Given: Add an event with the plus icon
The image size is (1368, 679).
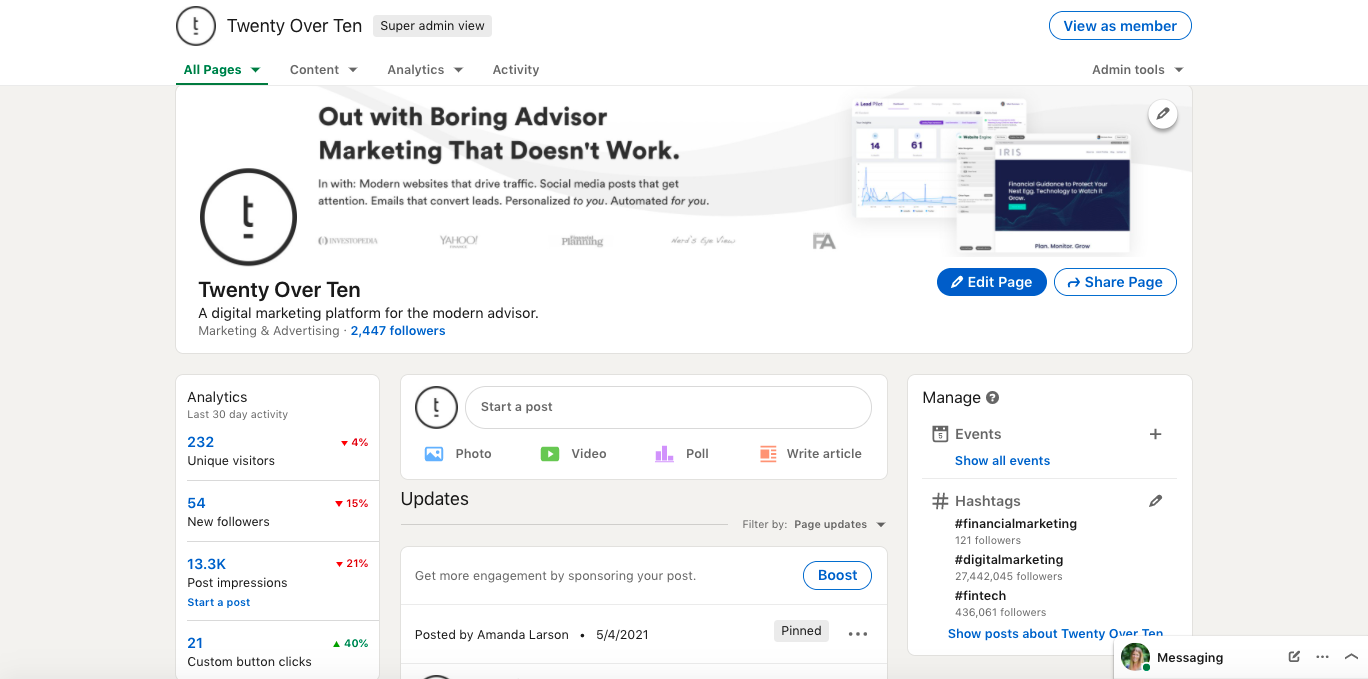Looking at the screenshot, I should [x=1156, y=434].
